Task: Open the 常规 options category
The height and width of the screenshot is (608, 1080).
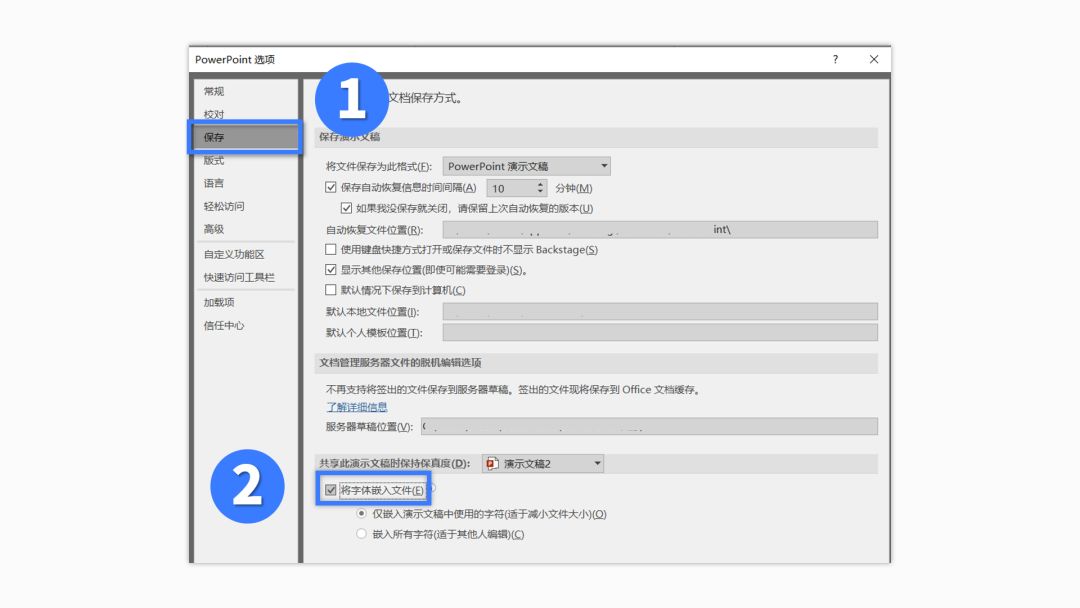Action: click(x=214, y=91)
